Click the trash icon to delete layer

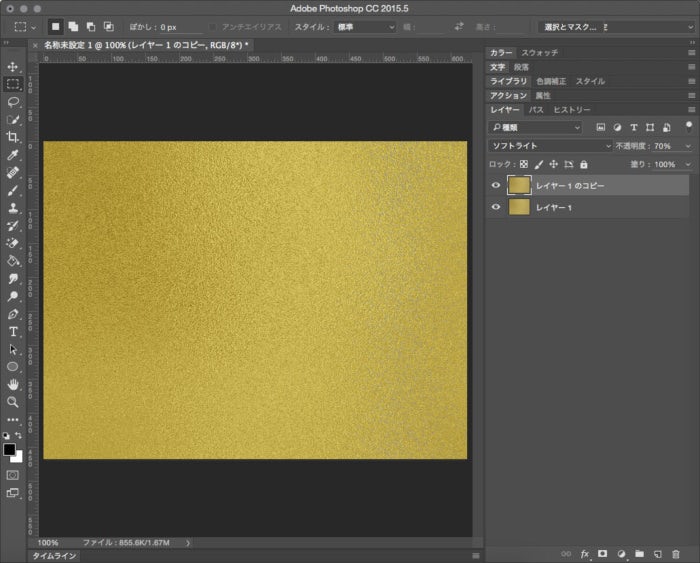pos(675,553)
